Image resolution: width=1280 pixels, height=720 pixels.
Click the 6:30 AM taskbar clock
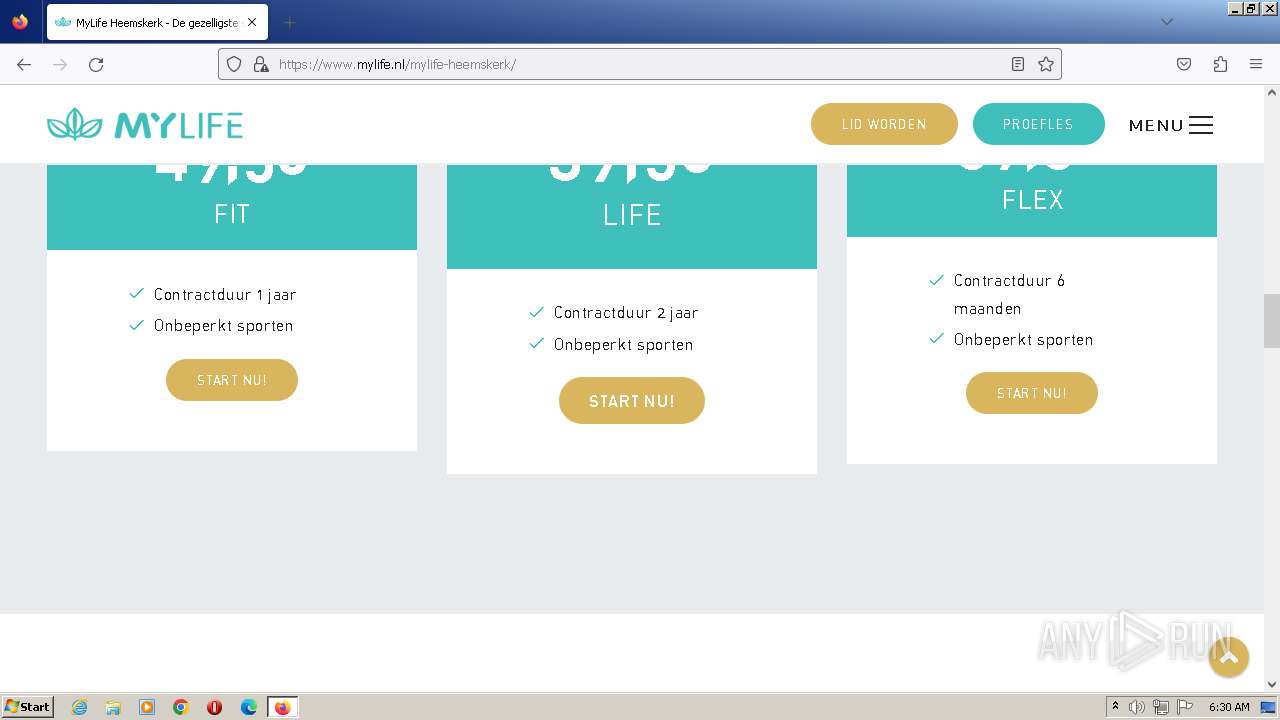tap(1229, 707)
